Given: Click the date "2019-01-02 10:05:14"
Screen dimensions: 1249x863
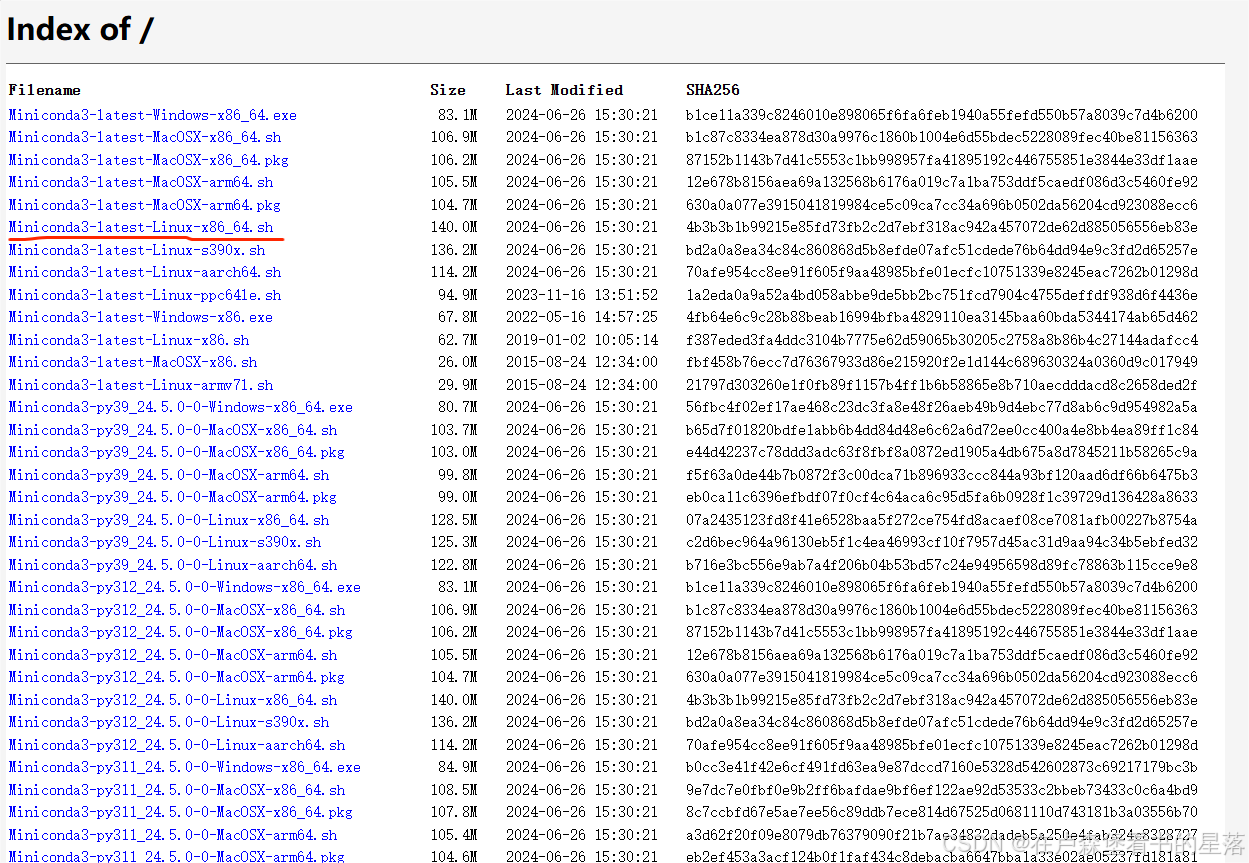Looking at the screenshot, I should [582, 340].
